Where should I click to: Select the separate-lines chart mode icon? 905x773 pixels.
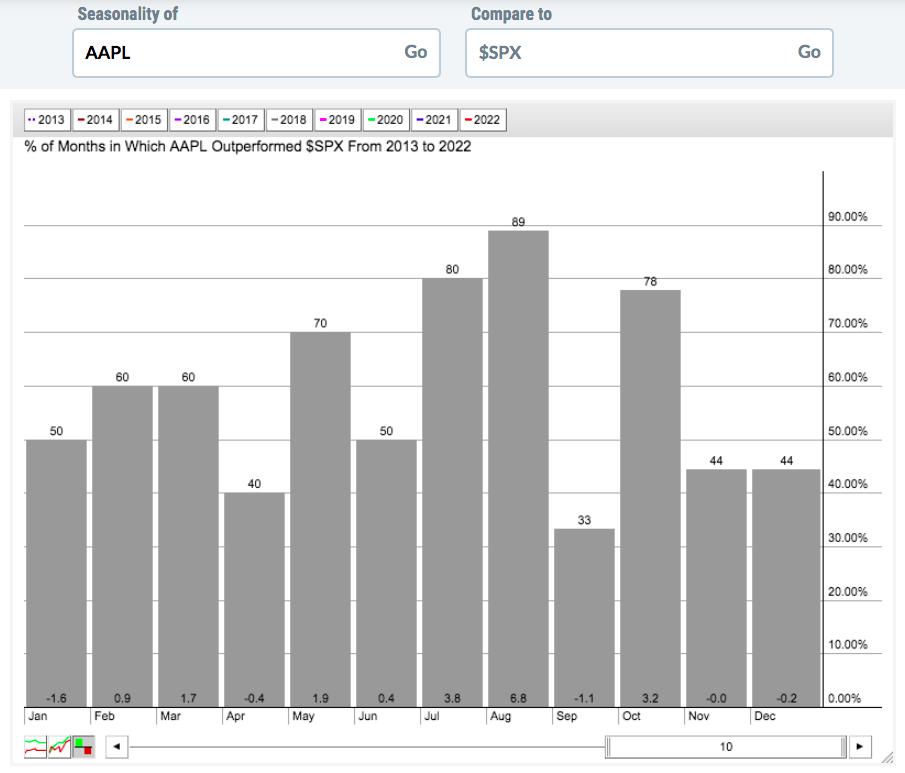coord(35,746)
